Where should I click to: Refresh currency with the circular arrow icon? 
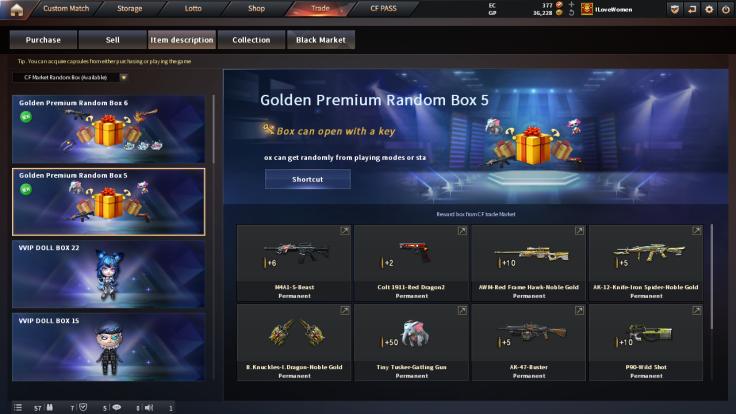pos(571,13)
